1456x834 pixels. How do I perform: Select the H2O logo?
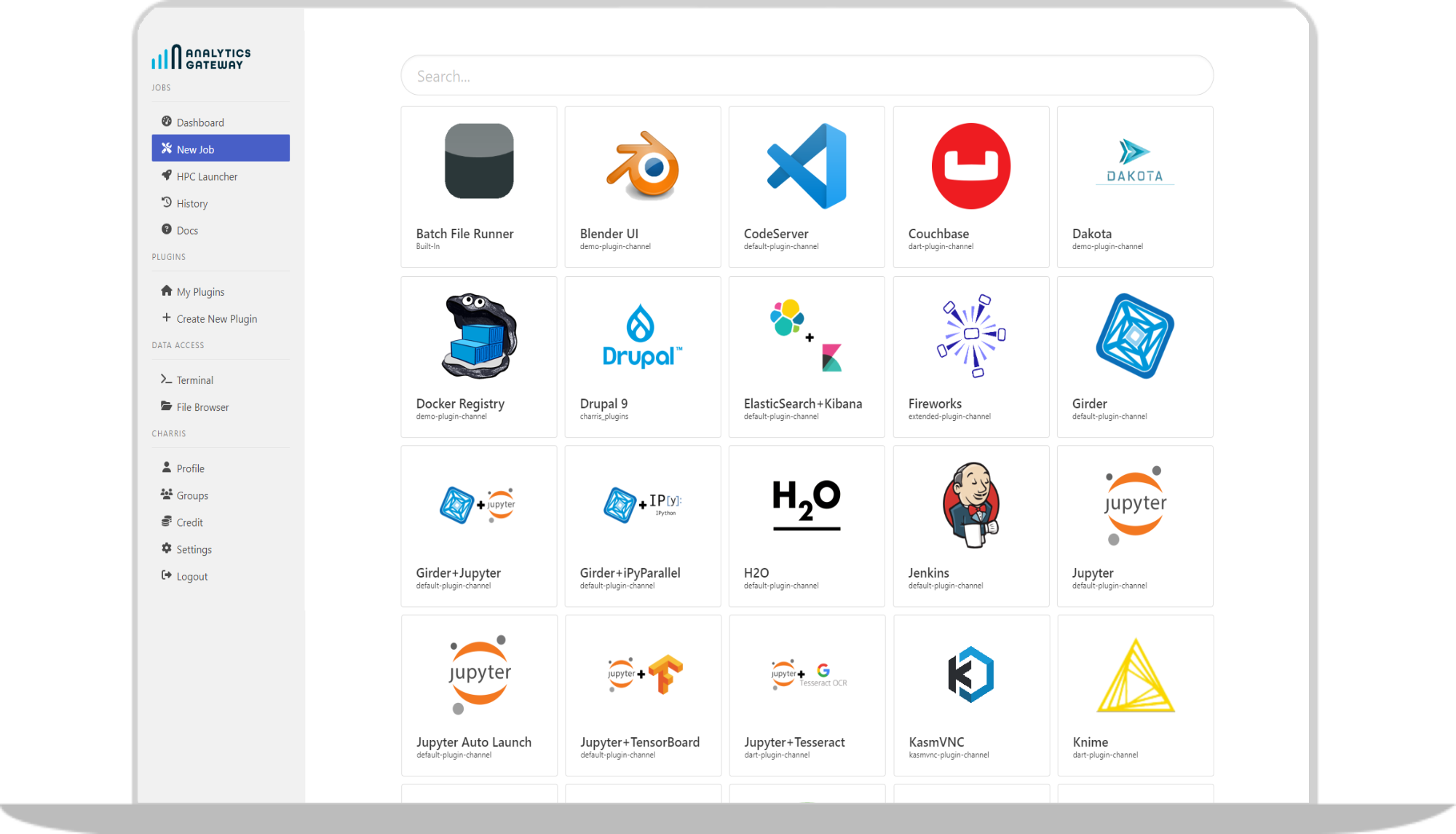[x=807, y=505]
